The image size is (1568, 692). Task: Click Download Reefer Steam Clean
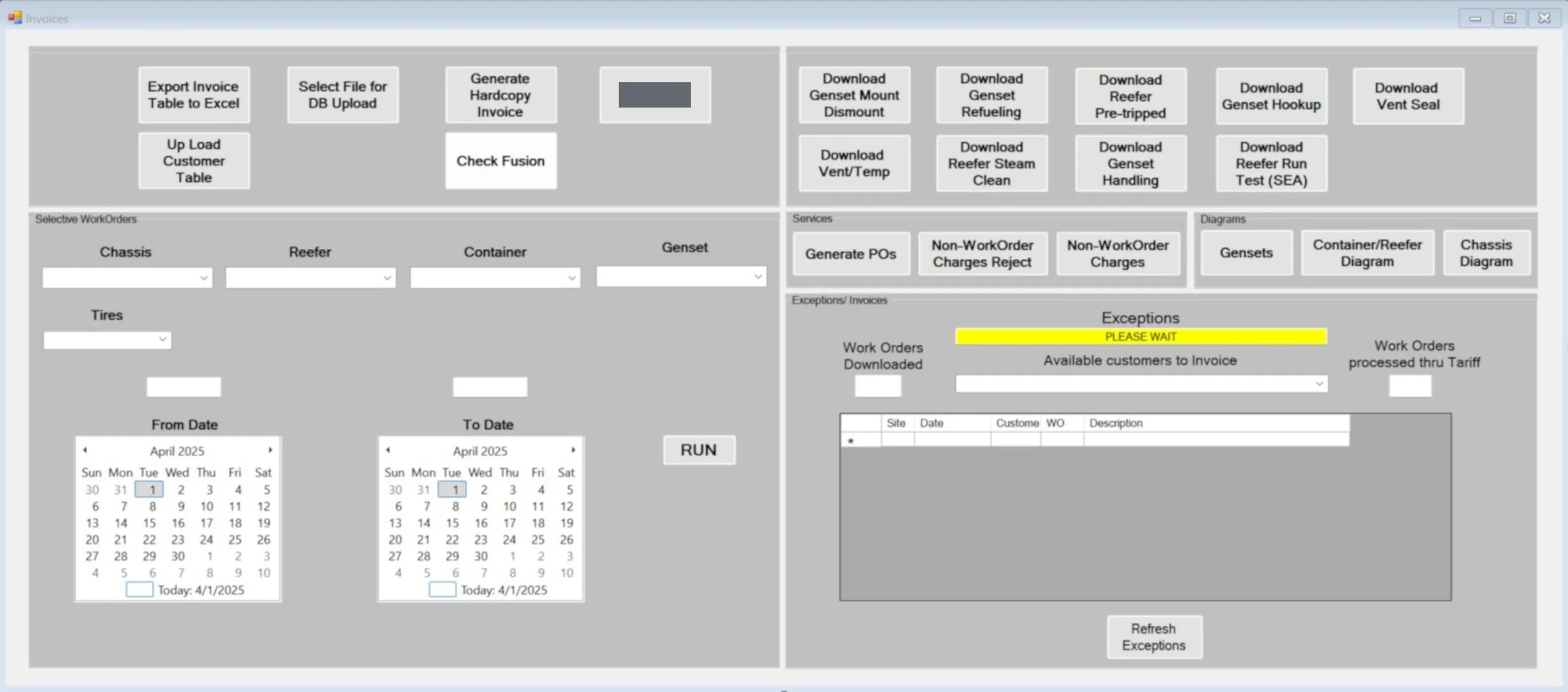click(991, 164)
